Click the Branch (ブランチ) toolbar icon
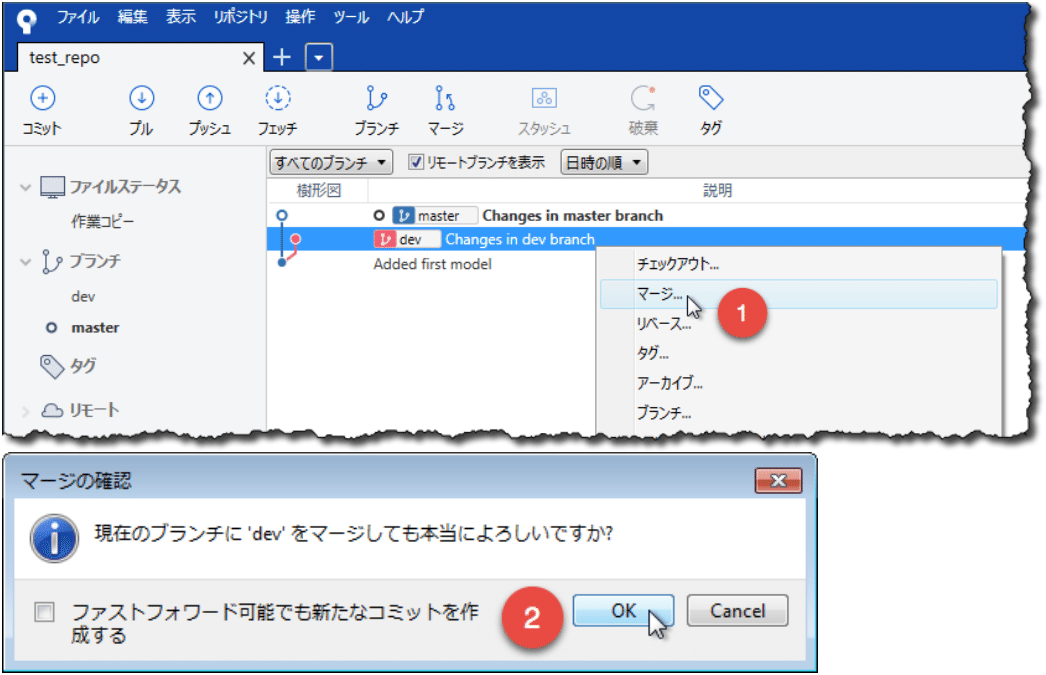The width and height of the screenshot is (1046, 675). tap(376, 99)
